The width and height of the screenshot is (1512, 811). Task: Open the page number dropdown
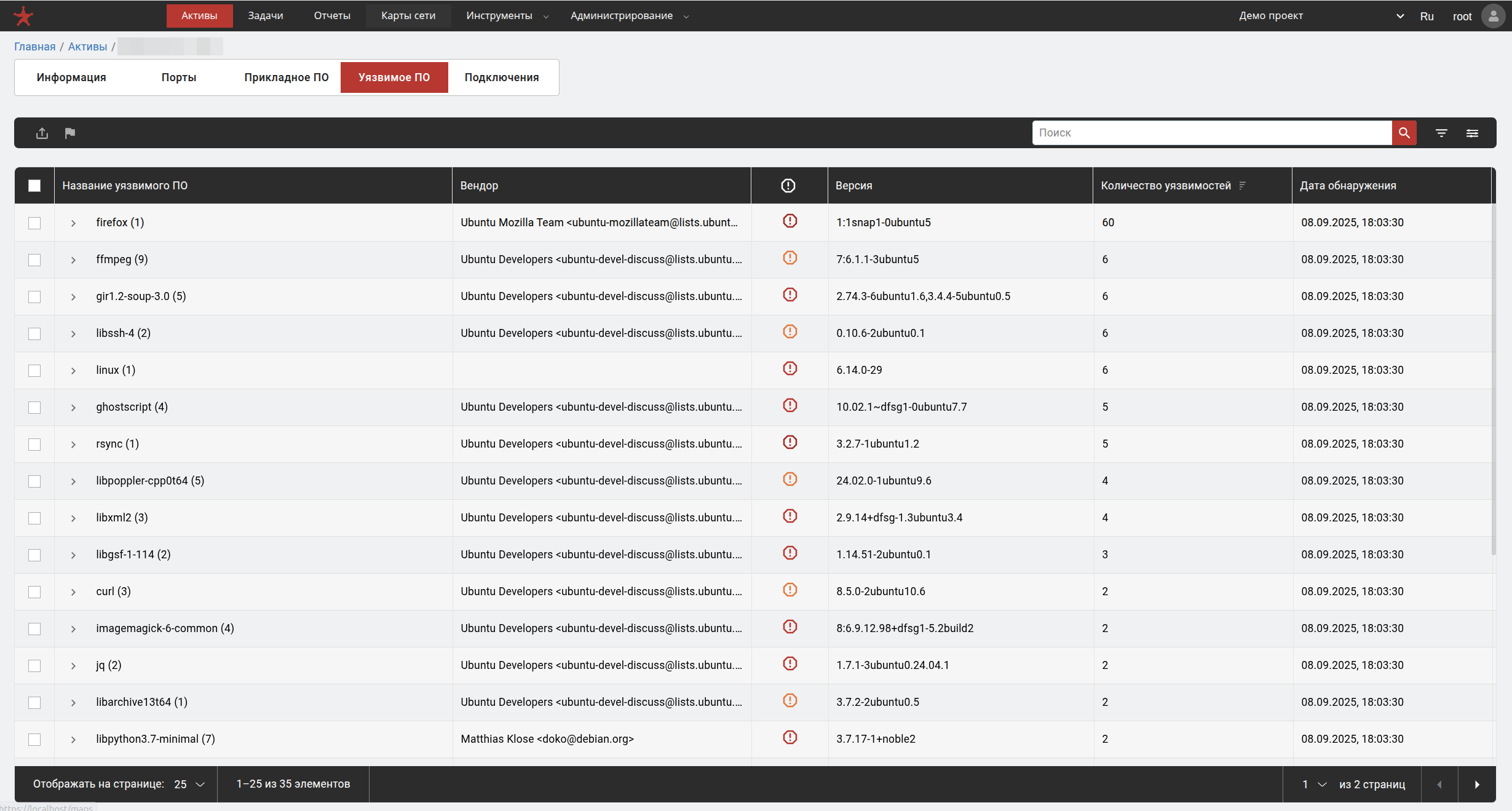click(x=1315, y=785)
